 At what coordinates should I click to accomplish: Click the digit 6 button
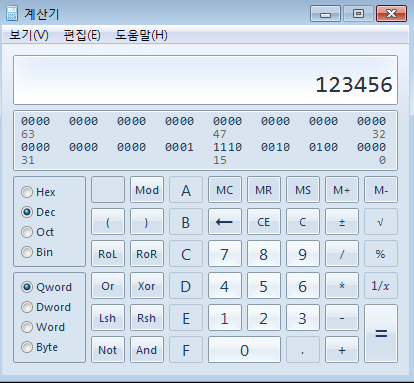[x=303, y=286]
